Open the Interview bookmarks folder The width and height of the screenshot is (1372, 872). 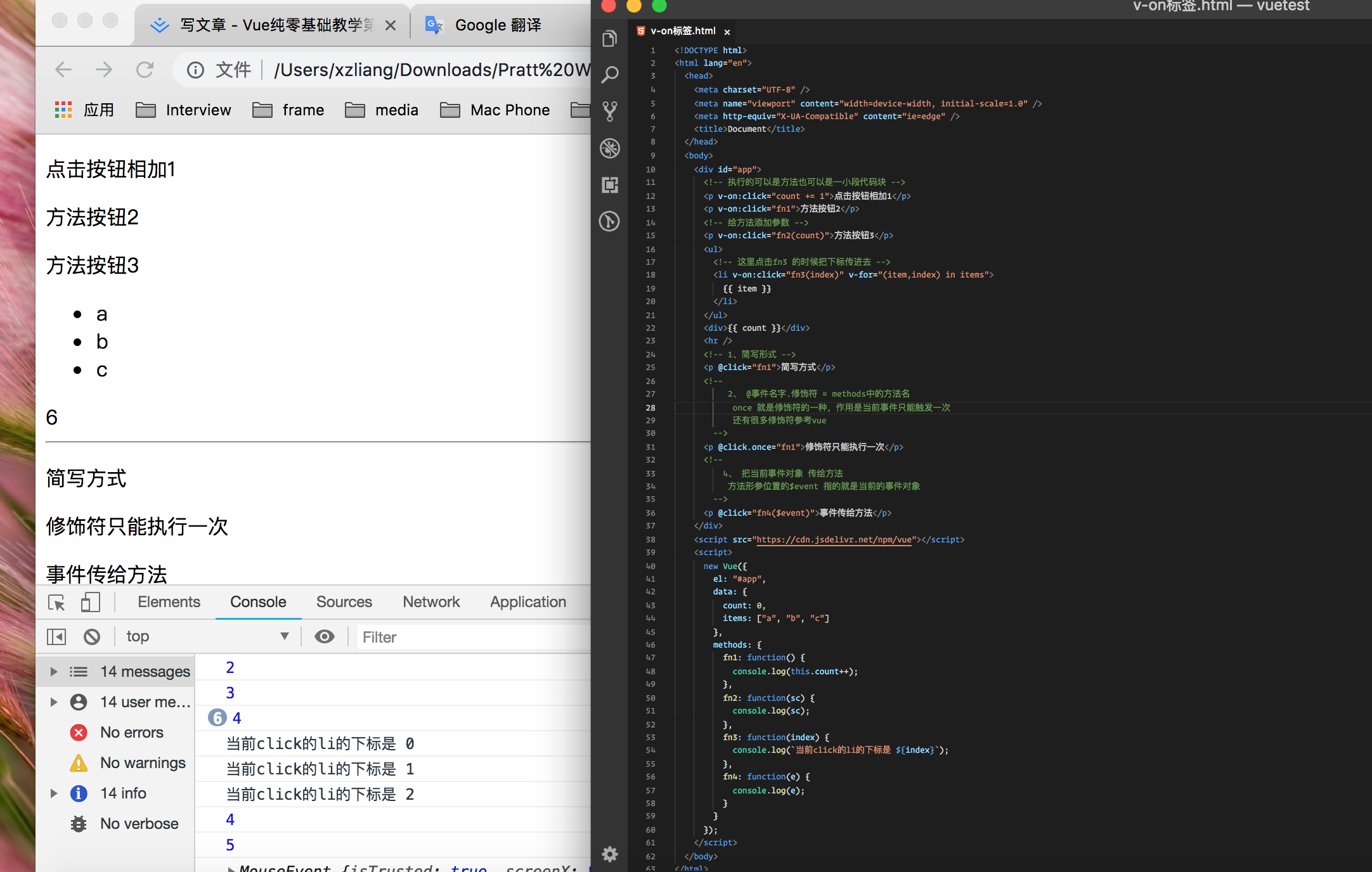point(184,110)
